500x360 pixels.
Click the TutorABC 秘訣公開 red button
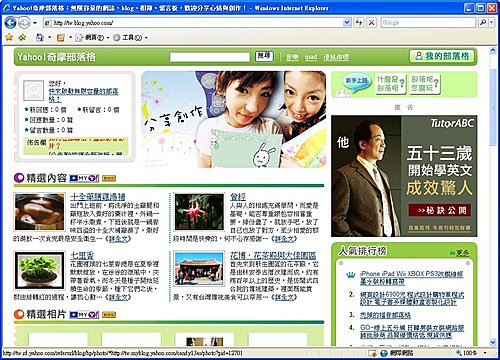tap(439, 210)
